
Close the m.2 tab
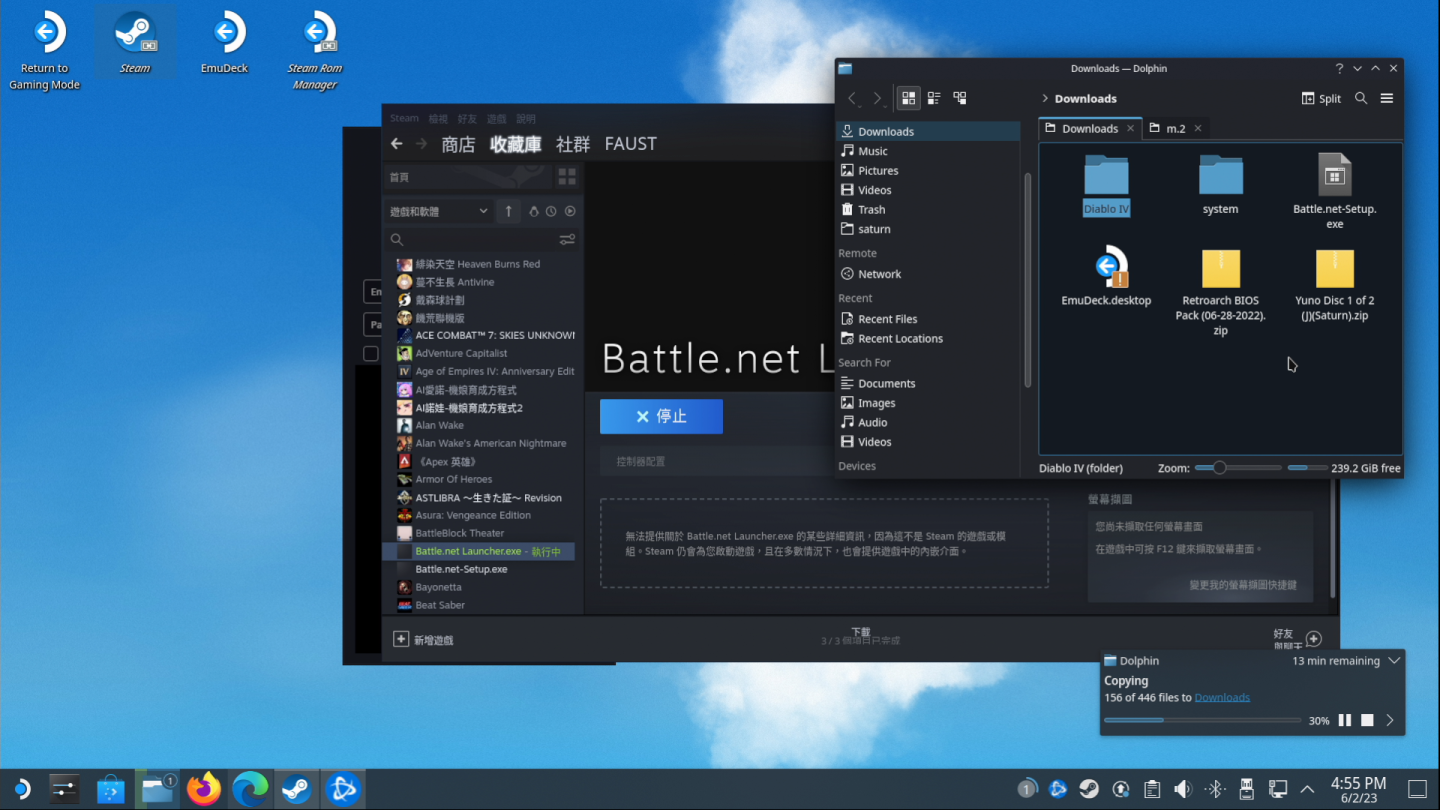tap(1198, 128)
